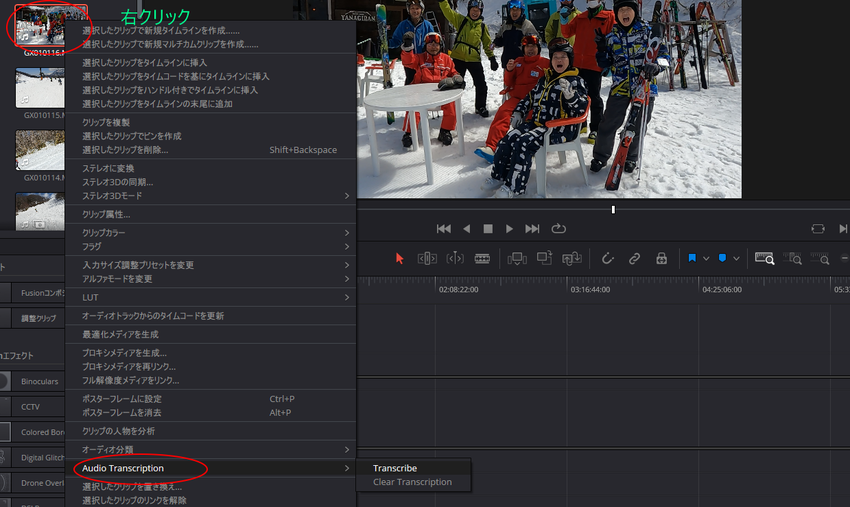Screen dimensions: 850x507
Task: Expand the クリップカラー submenu
Action: pos(211,233)
